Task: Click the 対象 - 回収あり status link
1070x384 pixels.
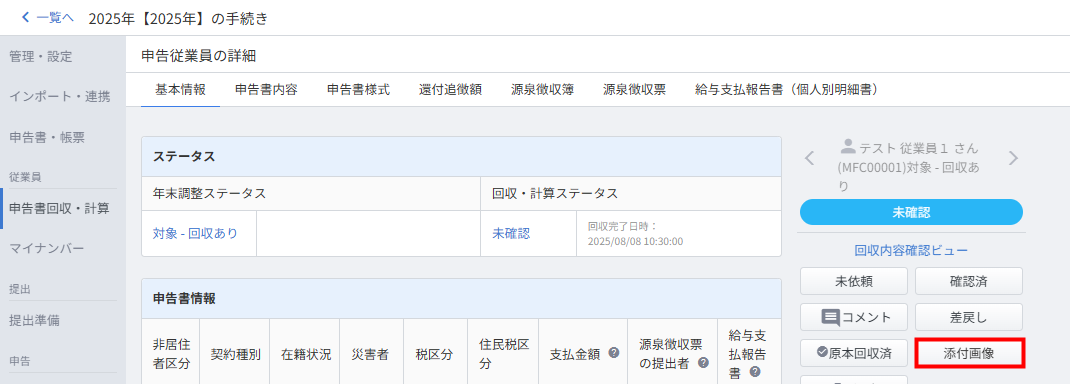Action: (x=195, y=233)
